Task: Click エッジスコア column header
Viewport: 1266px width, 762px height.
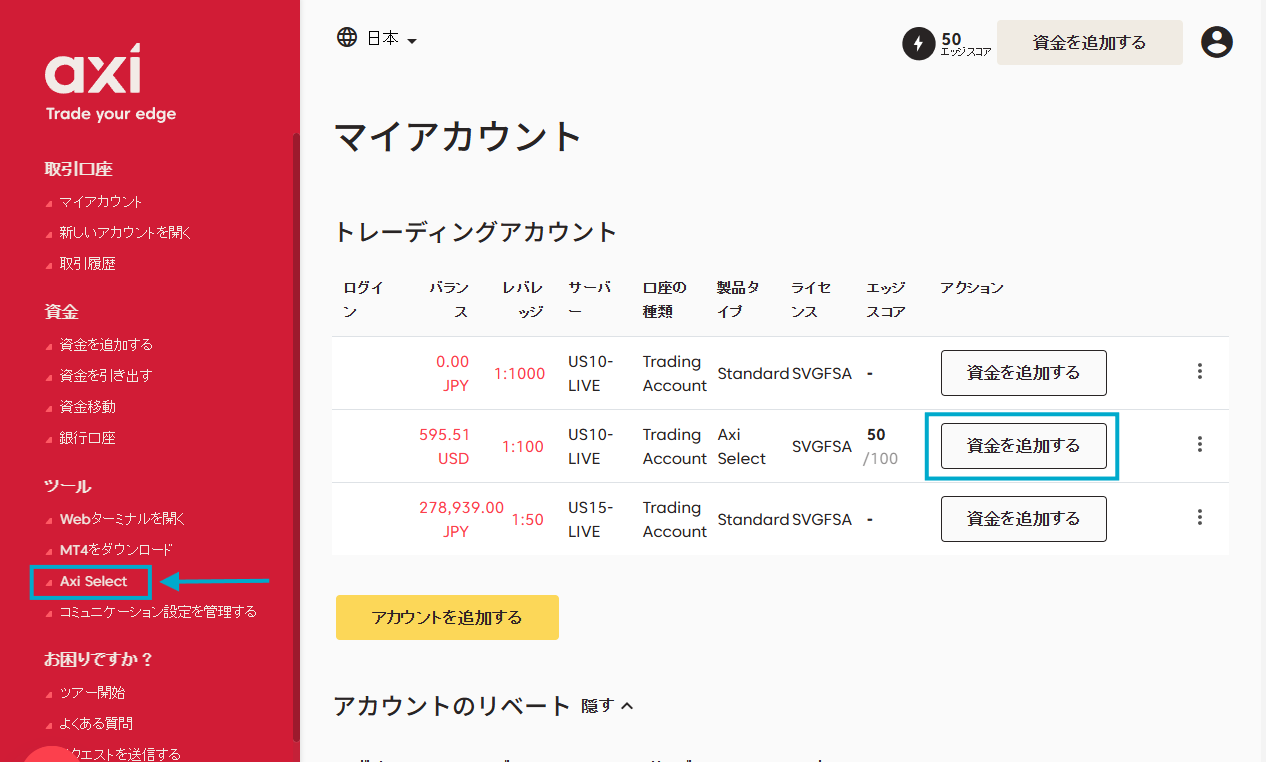Action: 886,300
